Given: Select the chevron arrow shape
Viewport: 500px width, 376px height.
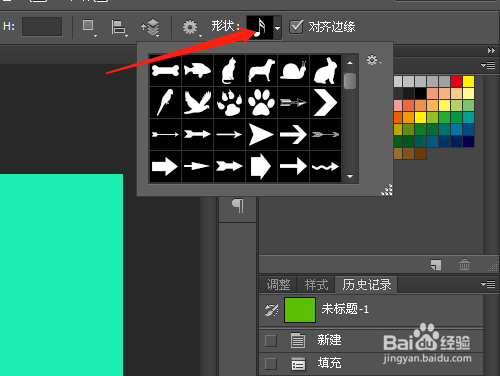Looking at the screenshot, I should click(x=325, y=103).
